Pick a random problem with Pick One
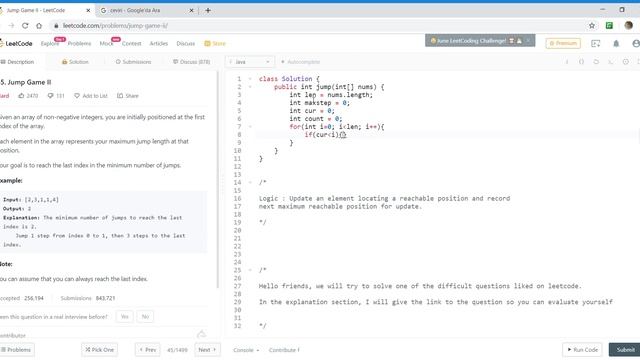 coord(100,350)
